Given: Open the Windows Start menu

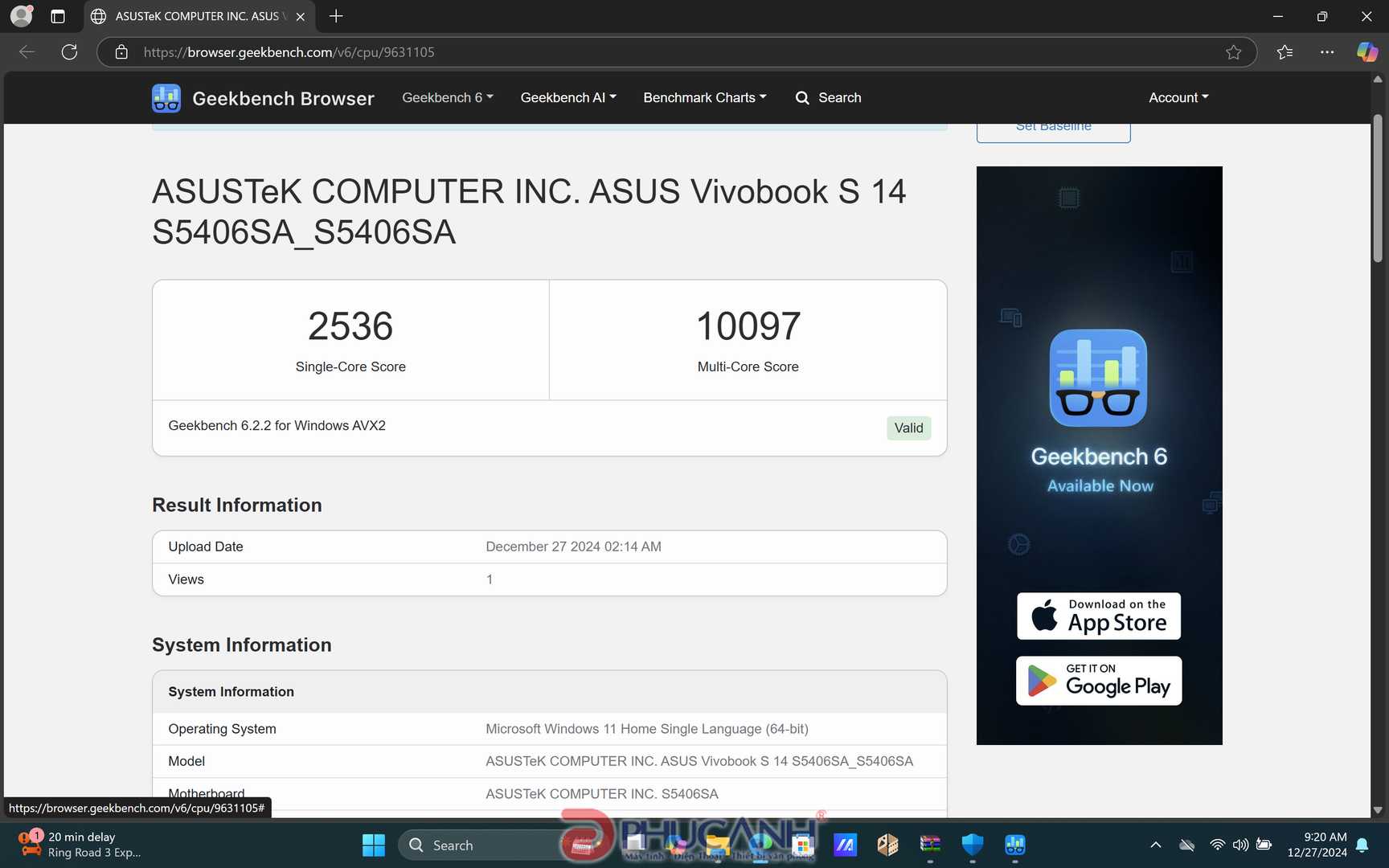Looking at the screenshot, I should 374,845.
